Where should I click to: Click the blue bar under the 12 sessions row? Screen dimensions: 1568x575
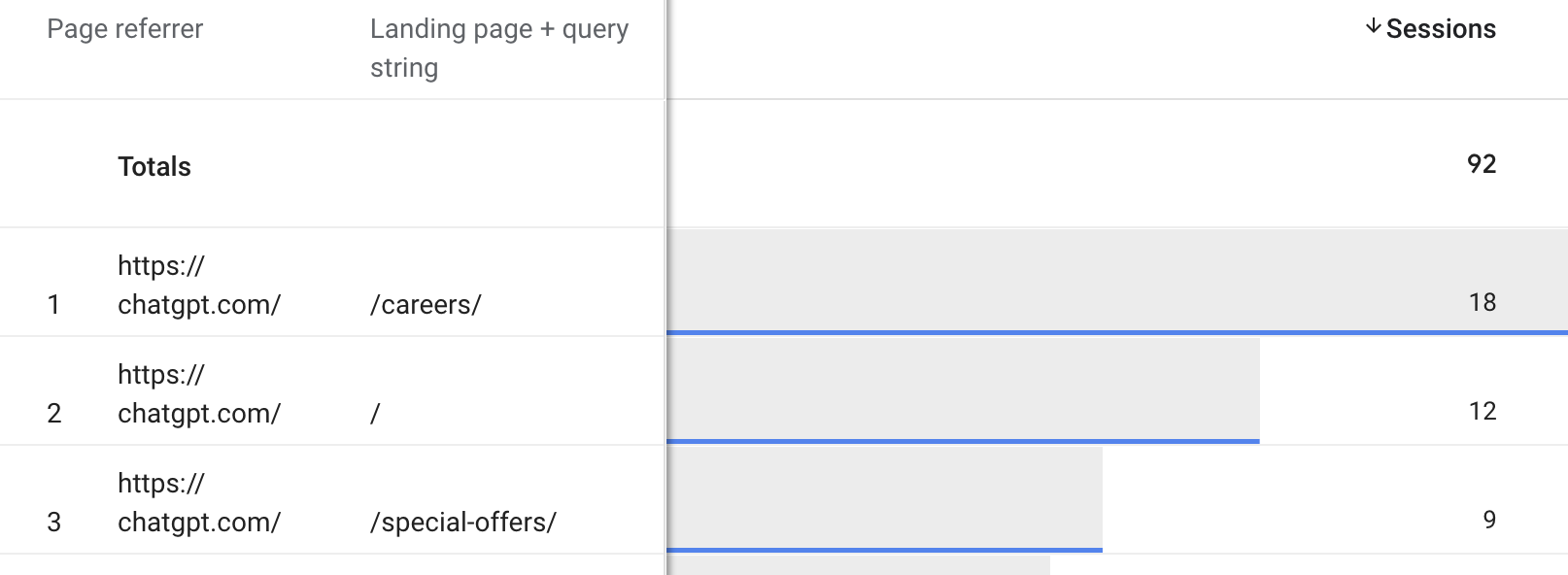963,441
